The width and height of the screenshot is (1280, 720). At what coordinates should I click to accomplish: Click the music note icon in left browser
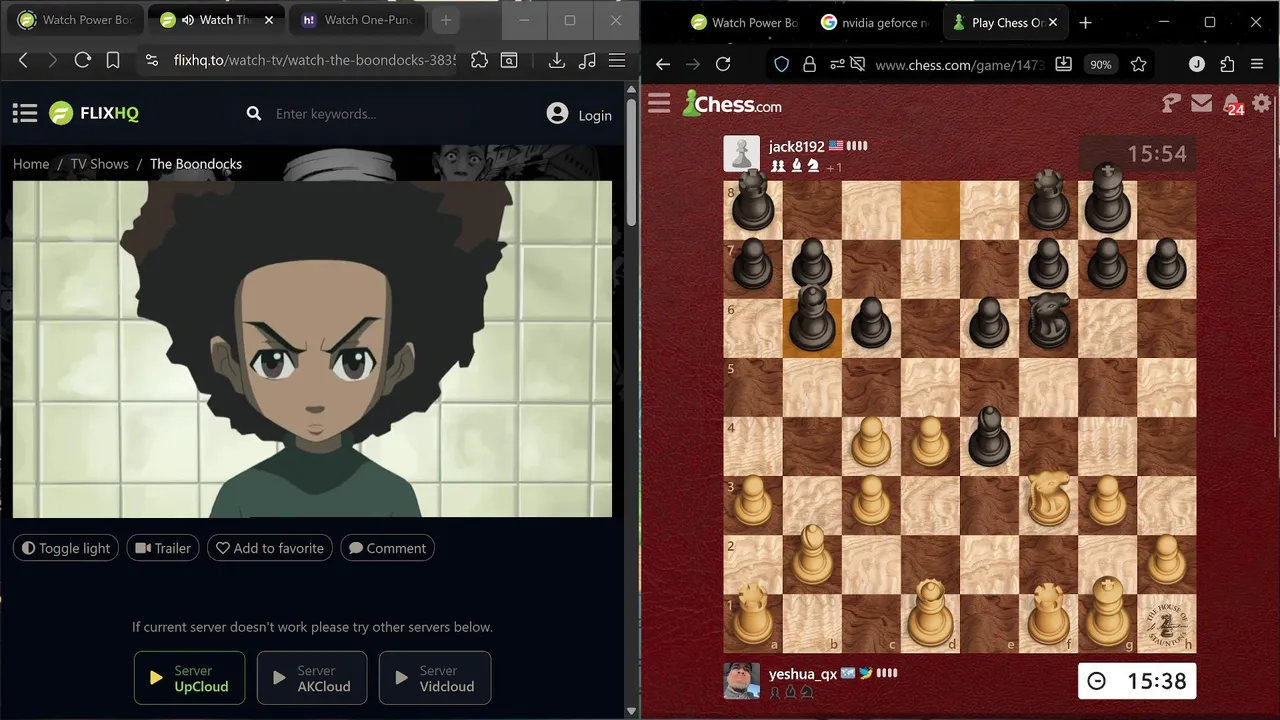587,60
